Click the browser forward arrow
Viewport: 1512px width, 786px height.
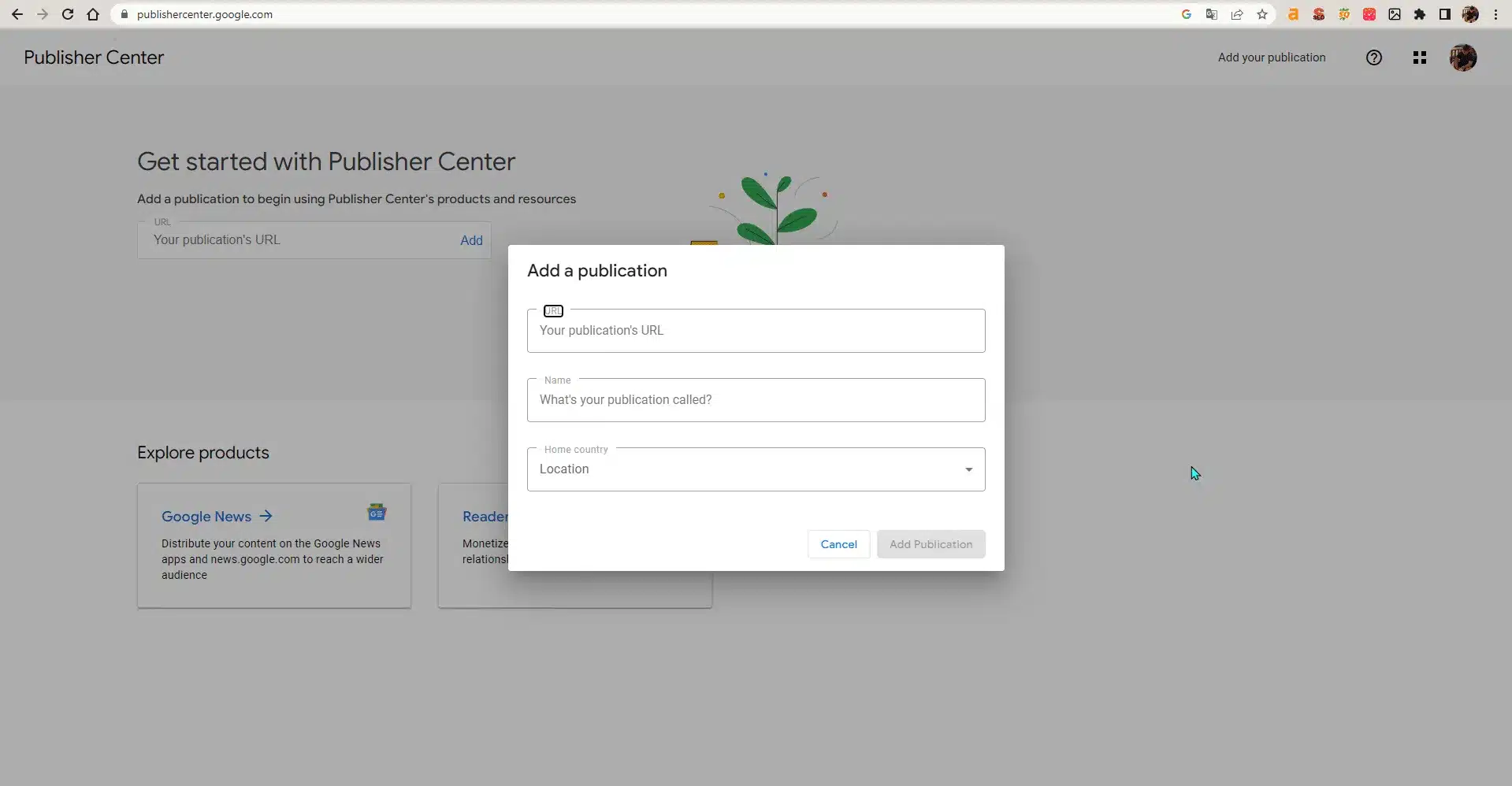click(43, 14)
